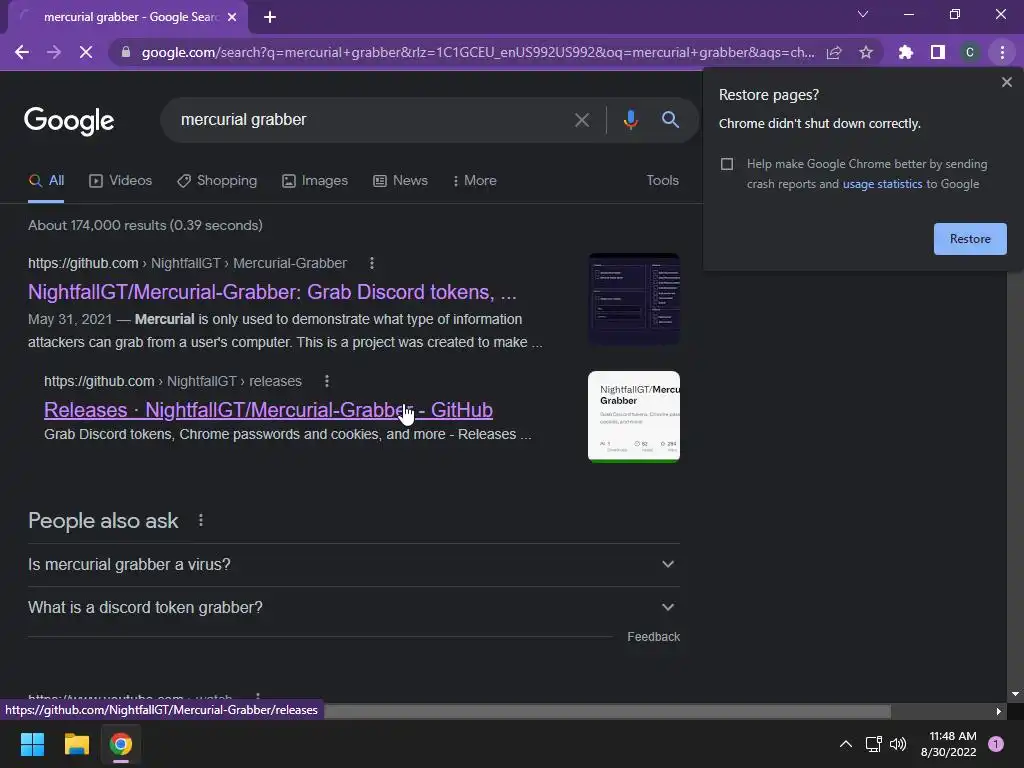Click the address bar URL
1024x768 pixels.
click(478, 52)
